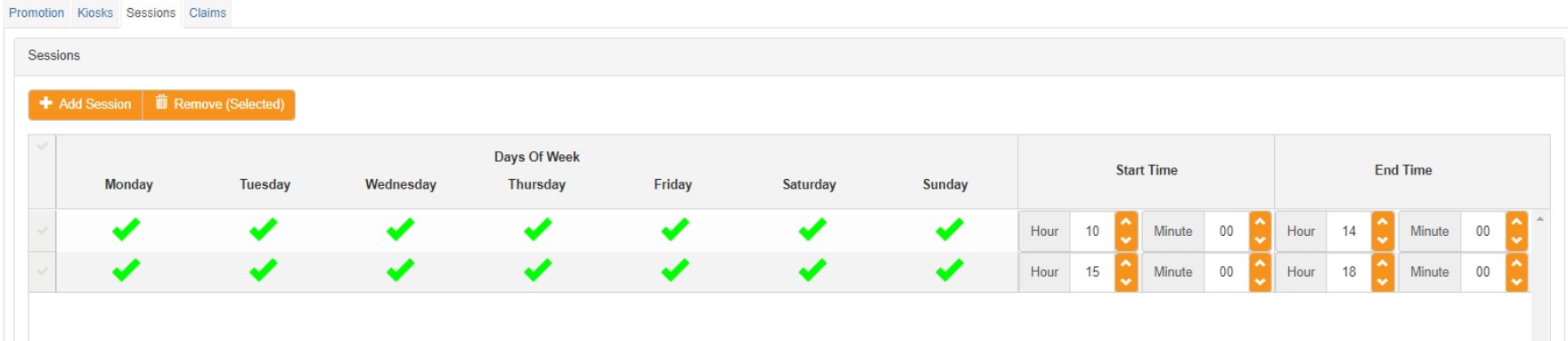Toggle Monday checkmark in first session row
The image size is (1568, 341).
[x=127, y=230]
